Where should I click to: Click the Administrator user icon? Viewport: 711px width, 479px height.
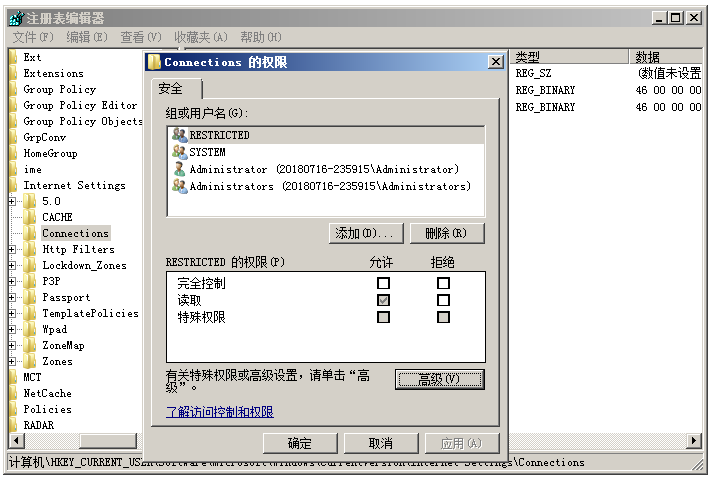(x=179, y=169)
